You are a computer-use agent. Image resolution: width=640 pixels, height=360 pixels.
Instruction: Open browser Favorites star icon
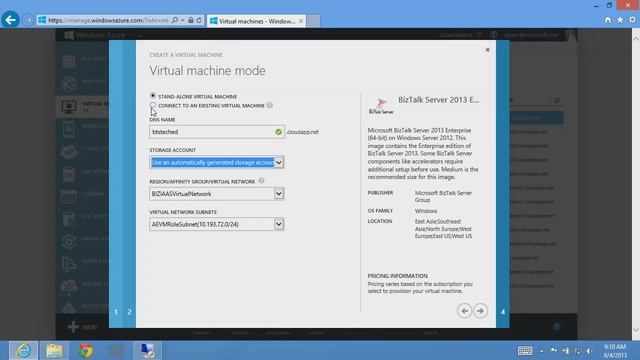pyautogui.click(x=620, y=20)
